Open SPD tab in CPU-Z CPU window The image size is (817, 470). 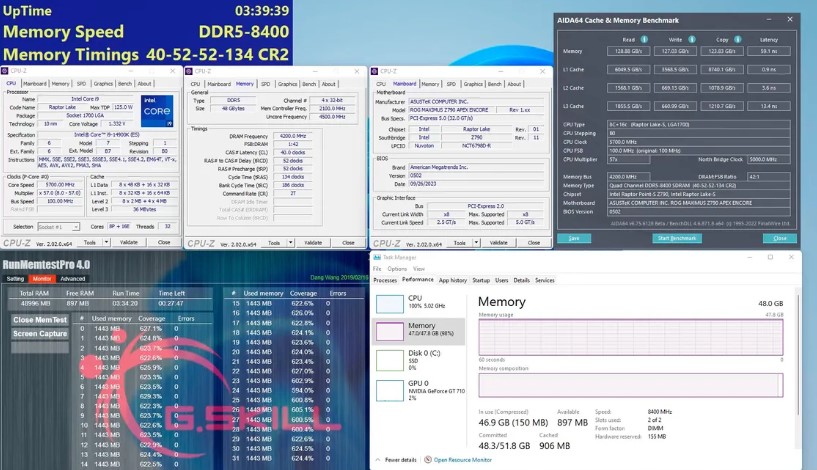pos(81,83)
